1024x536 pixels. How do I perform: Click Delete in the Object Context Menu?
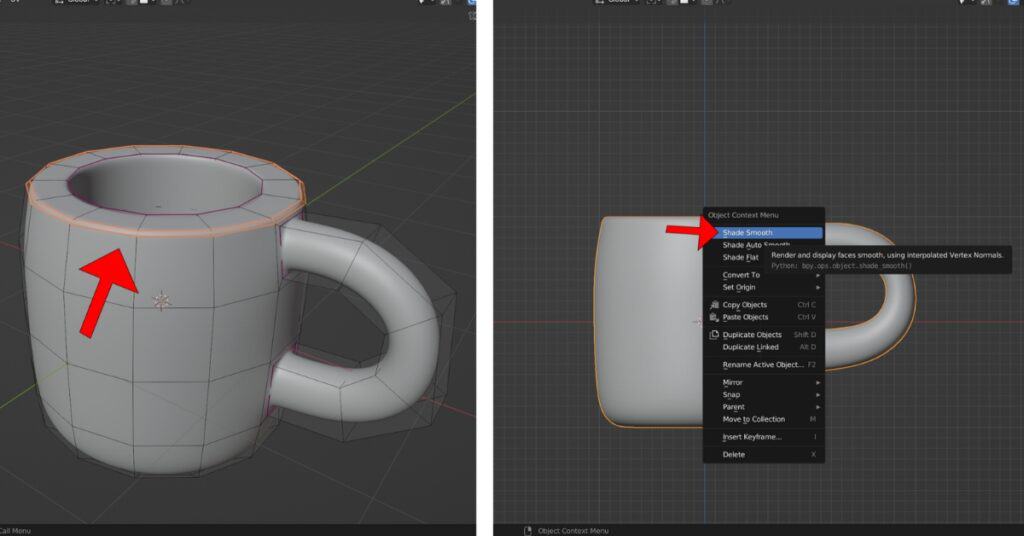pos(734,455)
